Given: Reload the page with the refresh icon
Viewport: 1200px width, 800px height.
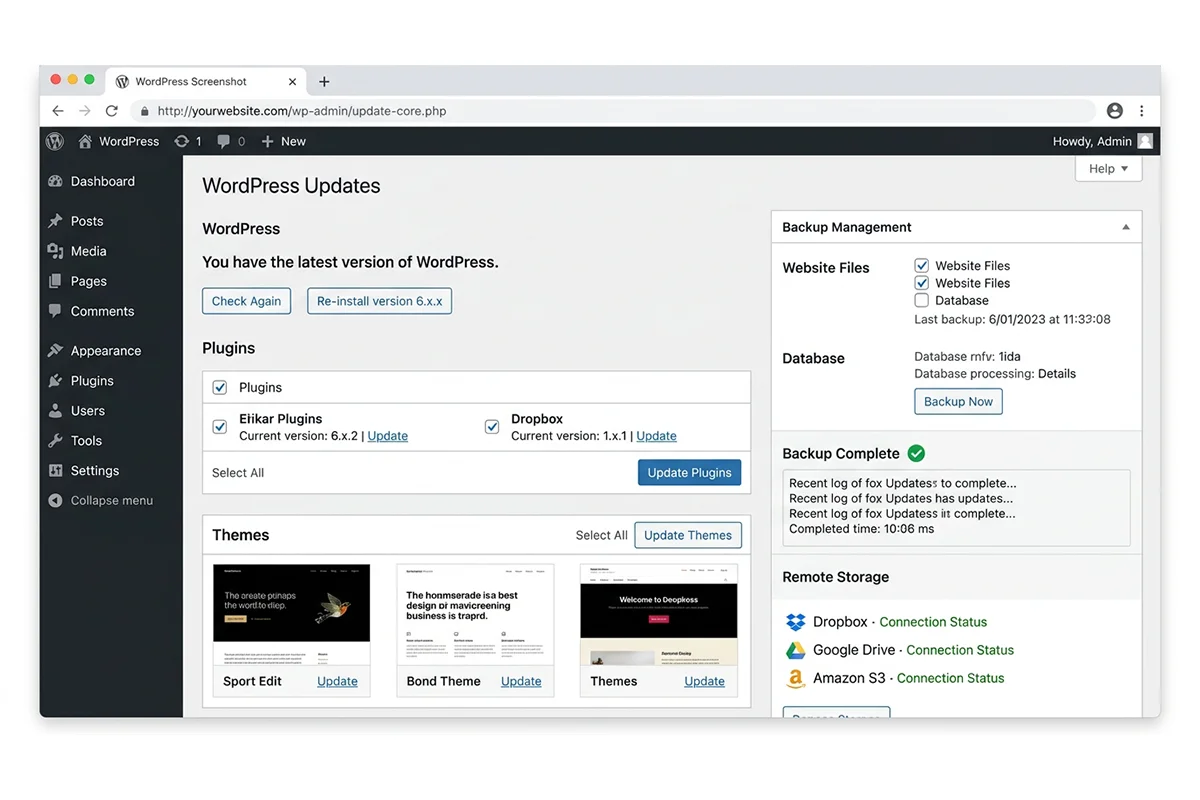Looking at the screenshot, I should coord(112,111).
